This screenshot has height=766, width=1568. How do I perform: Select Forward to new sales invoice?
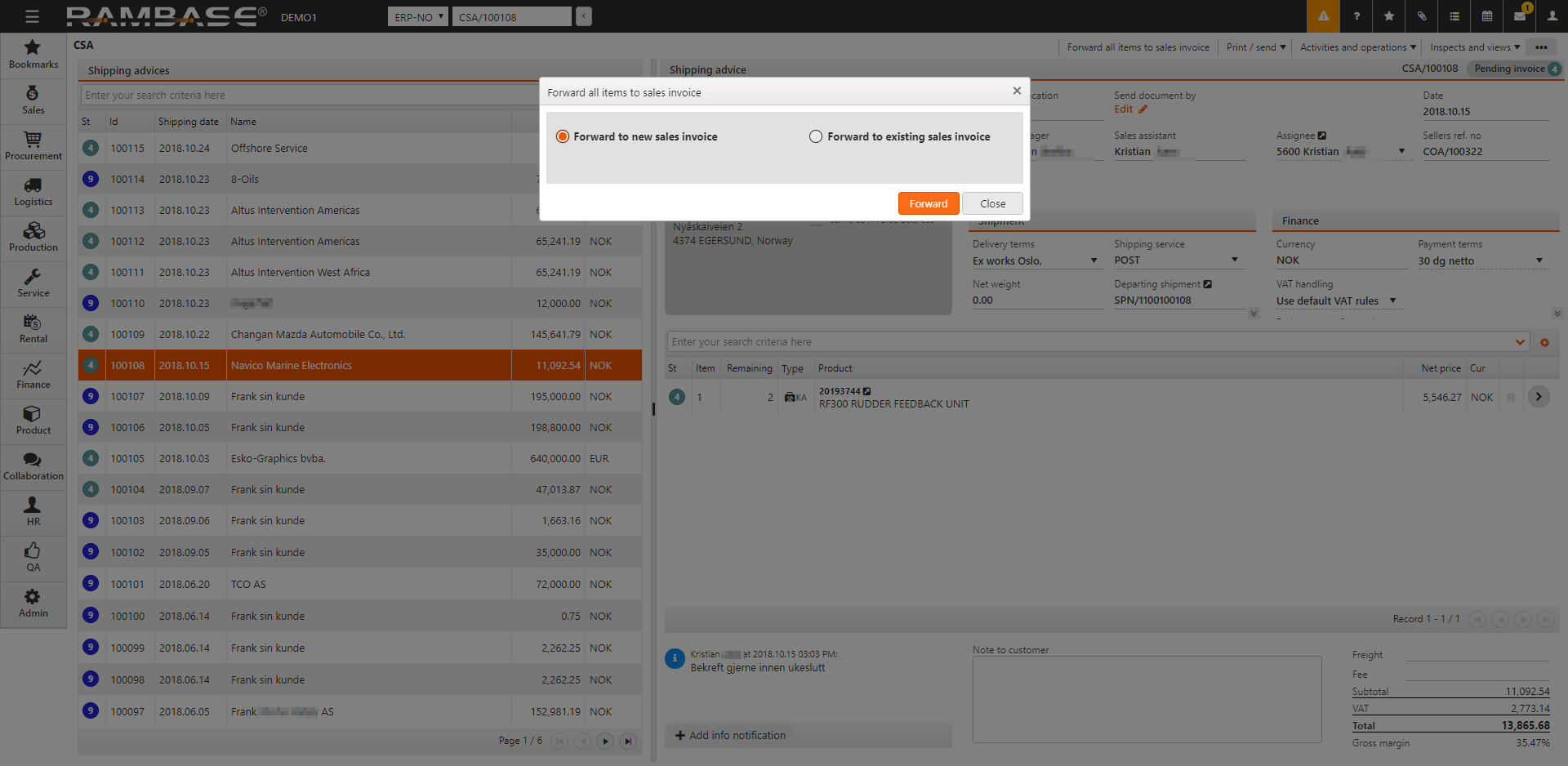pos(563,136)
